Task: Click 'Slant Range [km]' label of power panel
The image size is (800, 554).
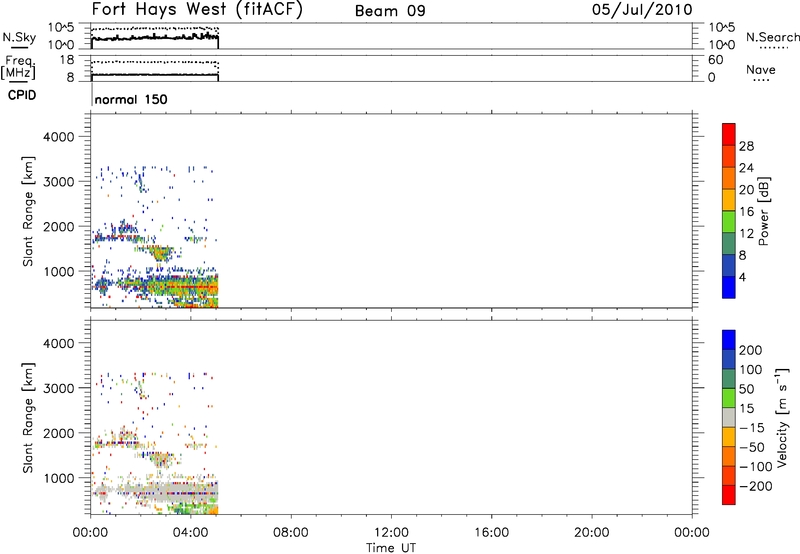Action: tap(28, 211)
